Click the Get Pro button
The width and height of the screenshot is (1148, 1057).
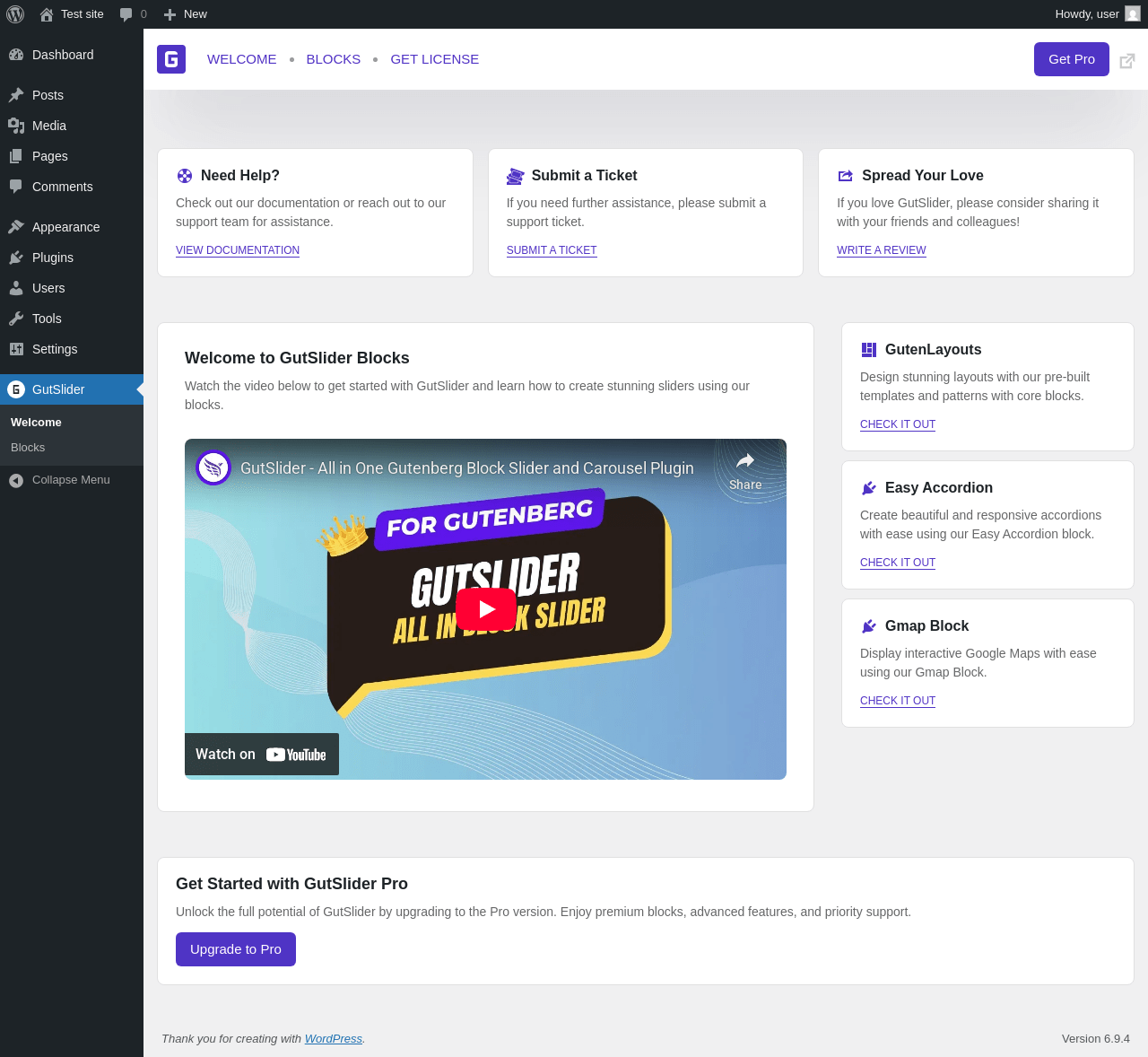(1072, 59)
